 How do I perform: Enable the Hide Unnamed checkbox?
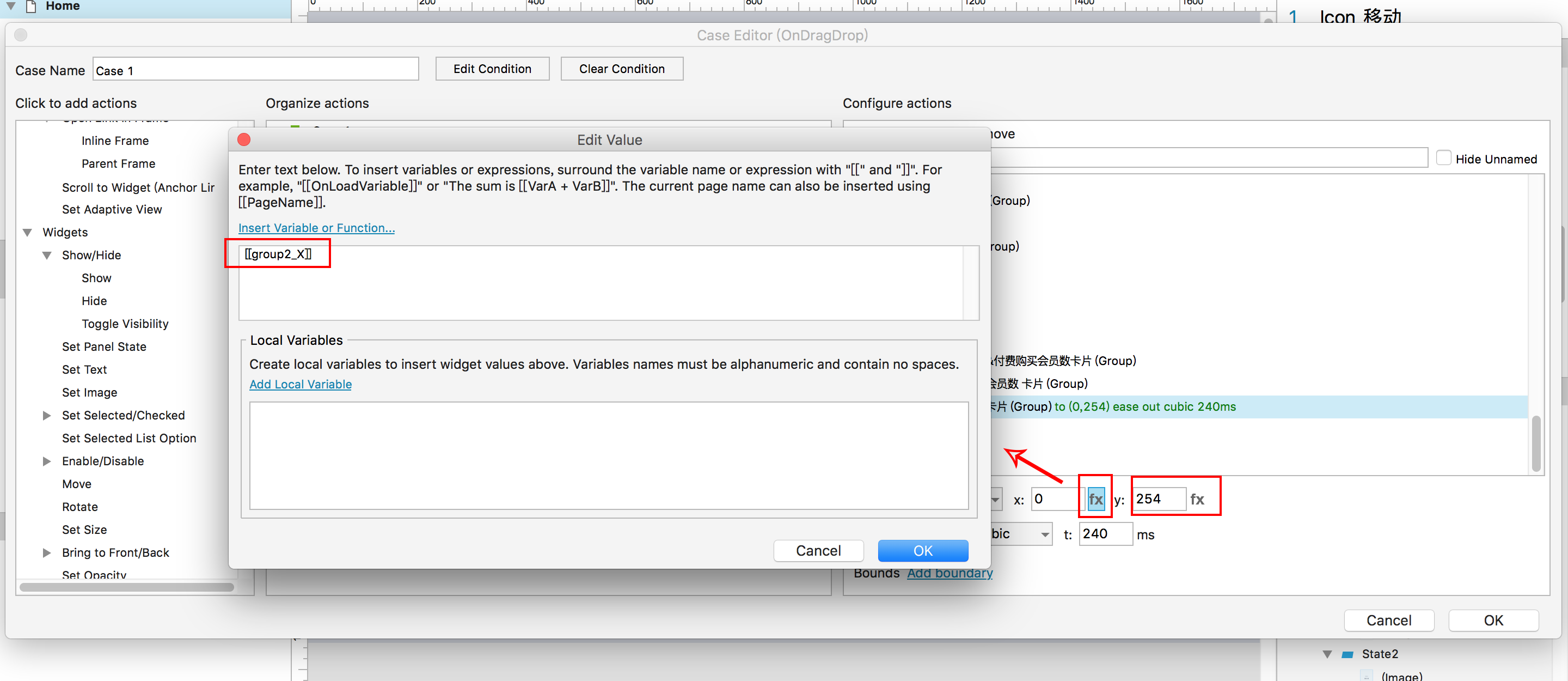pos(1443,158)
